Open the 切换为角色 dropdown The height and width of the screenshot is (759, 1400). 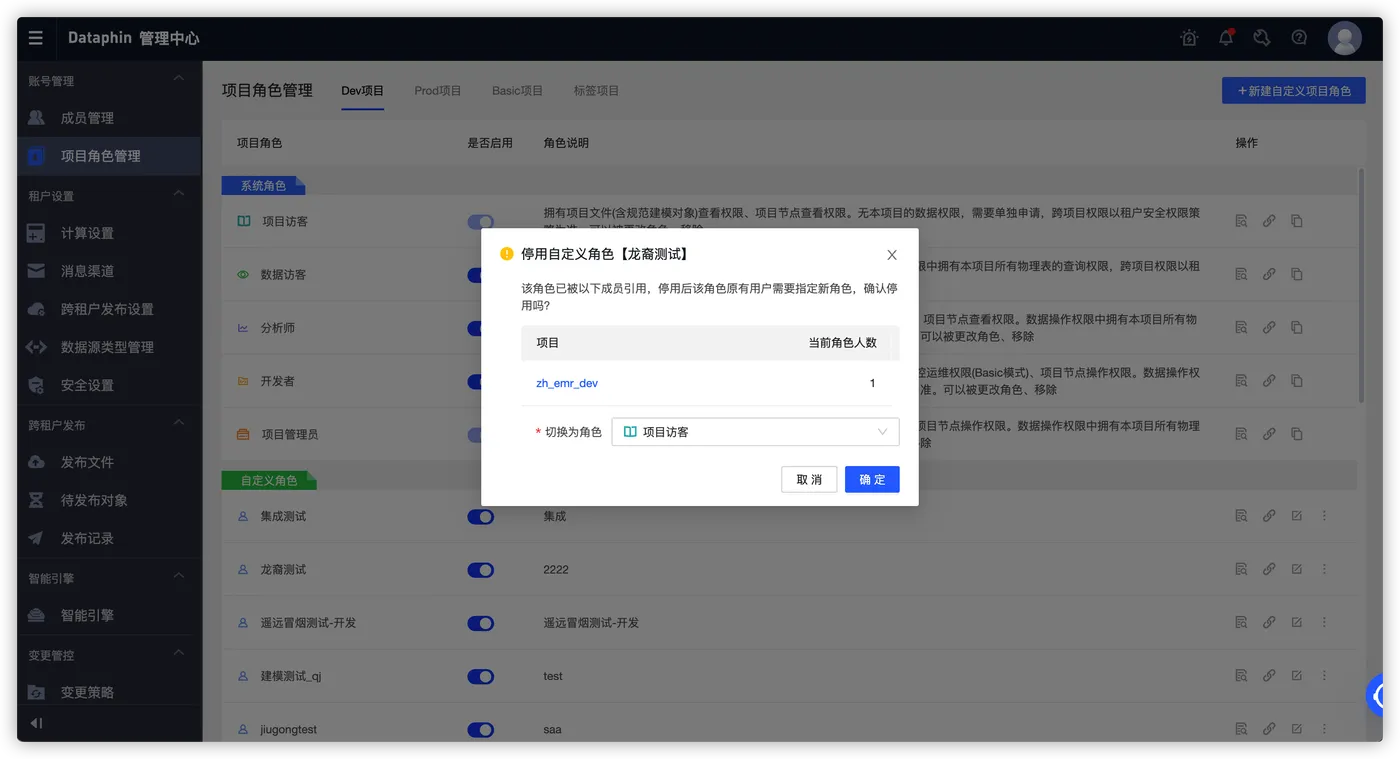(x=755, y=432)
